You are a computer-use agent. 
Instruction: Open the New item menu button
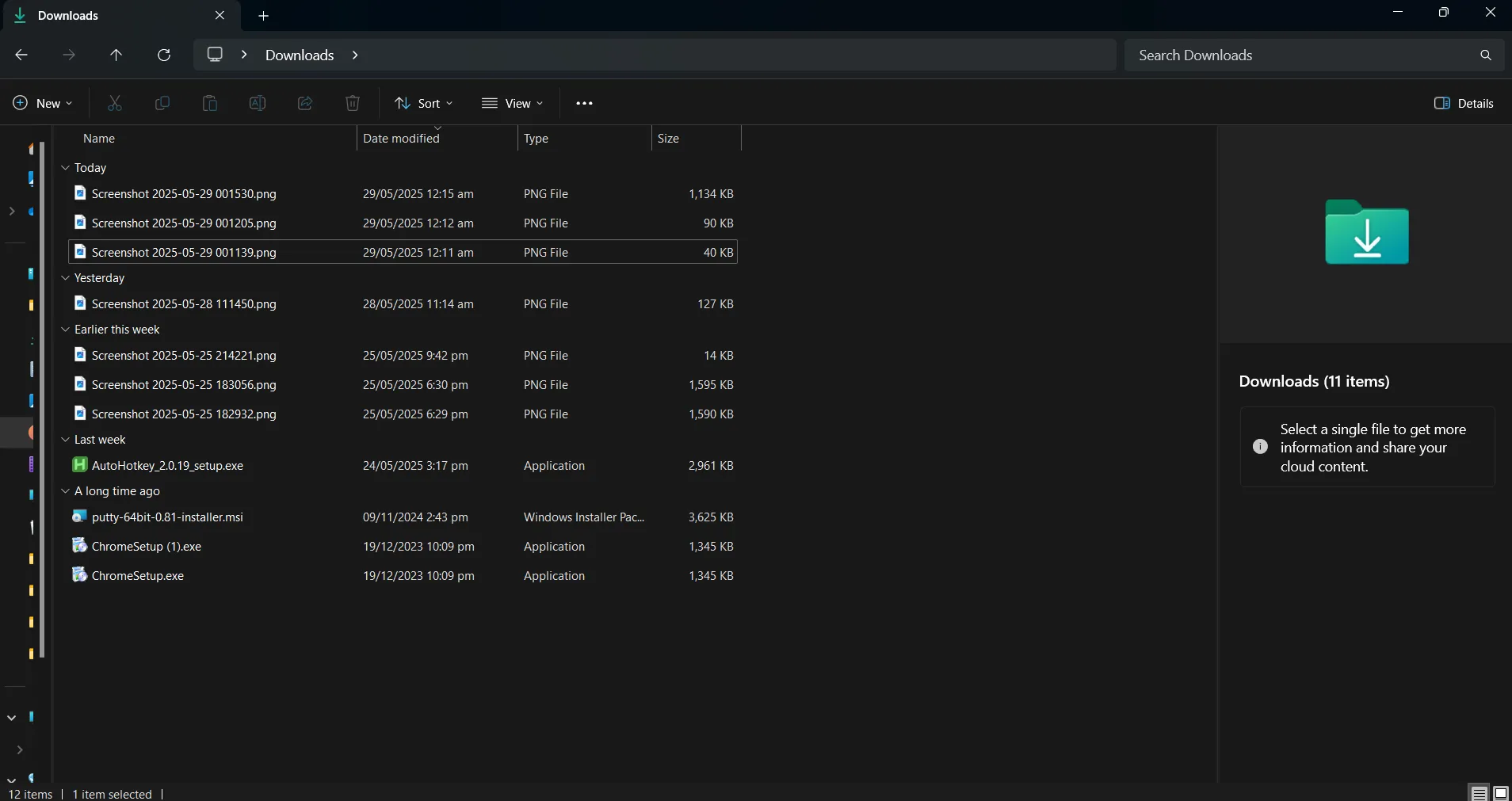43,103
